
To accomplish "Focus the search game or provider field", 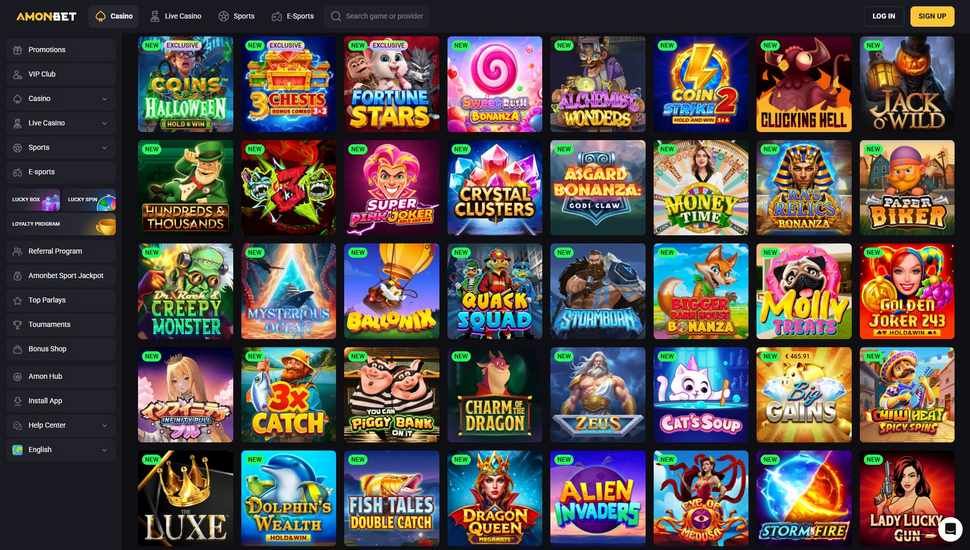I will point(377,16).
